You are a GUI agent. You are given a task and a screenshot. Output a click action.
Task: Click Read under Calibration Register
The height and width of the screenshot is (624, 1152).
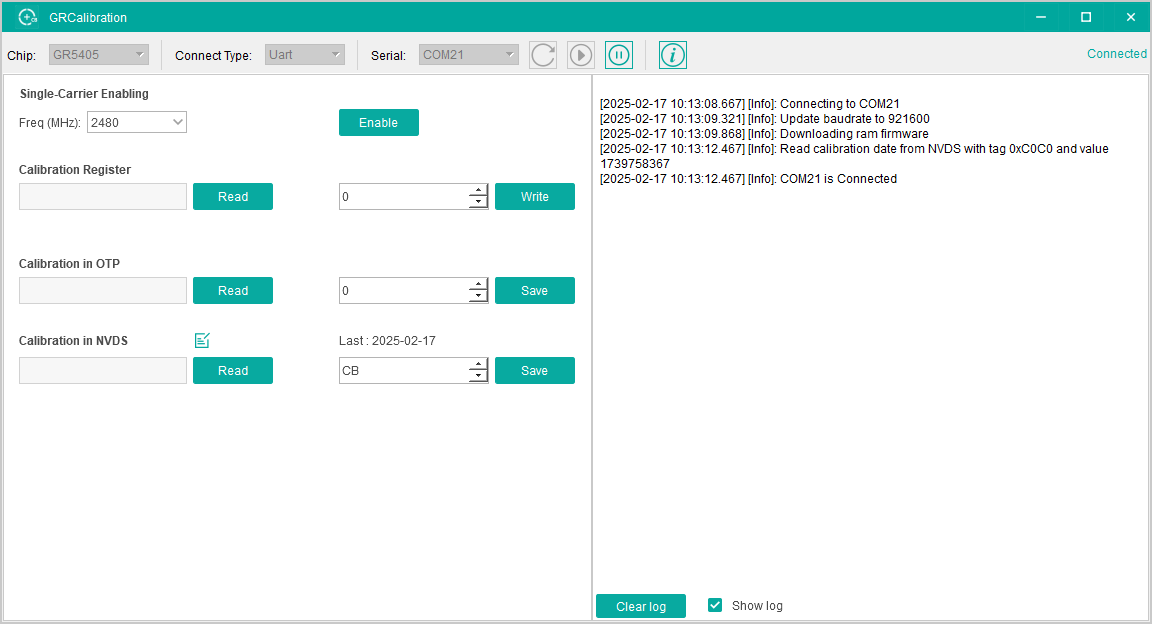tap(232, 197)
